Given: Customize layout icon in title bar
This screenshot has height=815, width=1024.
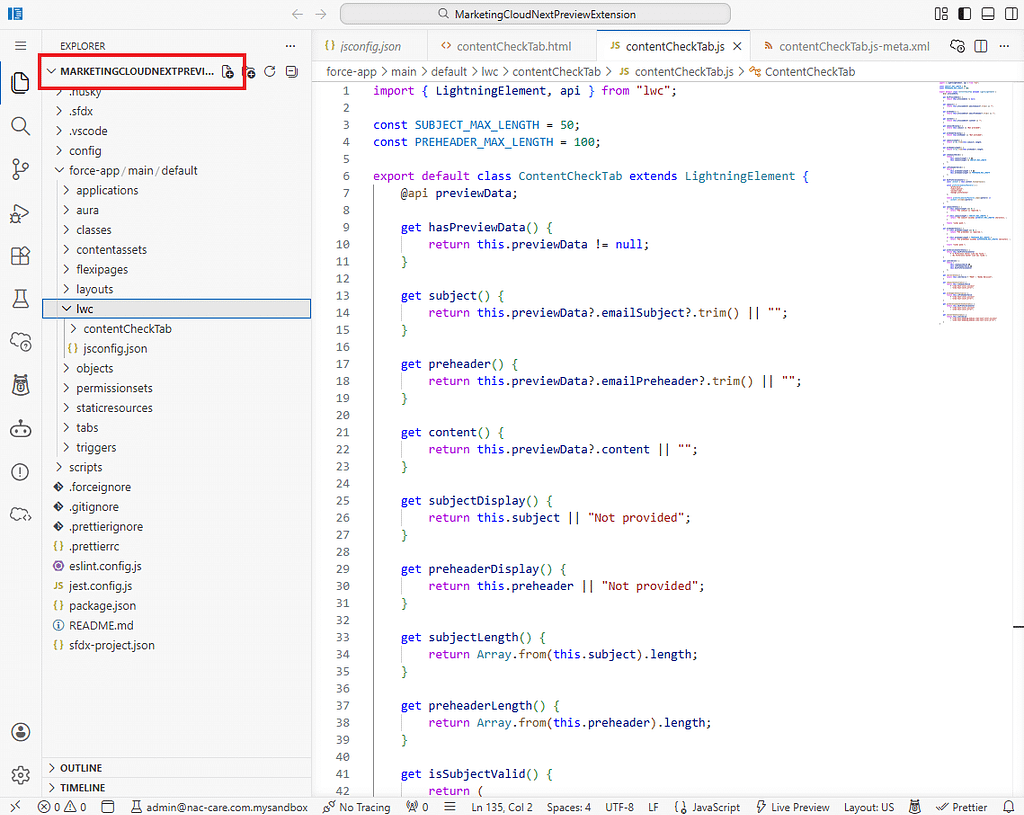Looking at the screenshot, I should pyautogui.click(x=941, y=14).
